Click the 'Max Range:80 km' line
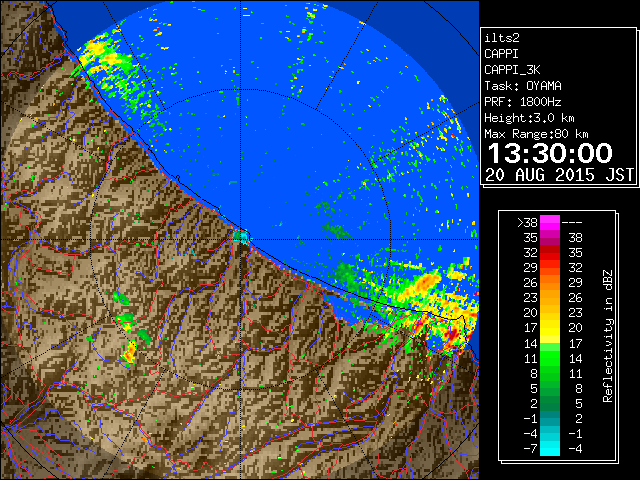Viewport: 640px width, 480px height. [536, 134]
